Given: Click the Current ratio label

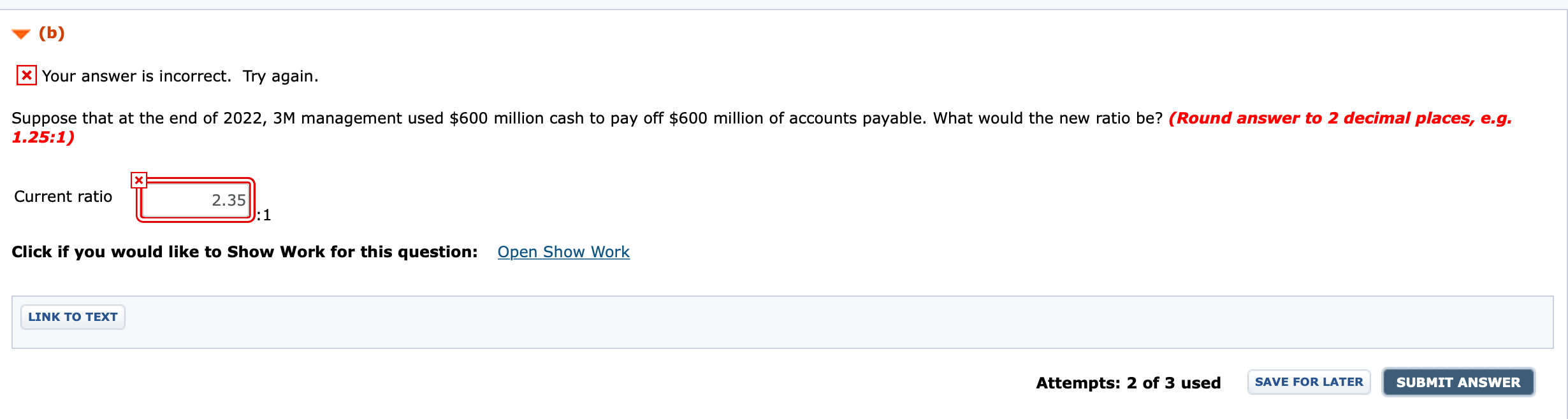Looking at the screenshot, I should 62,196.
